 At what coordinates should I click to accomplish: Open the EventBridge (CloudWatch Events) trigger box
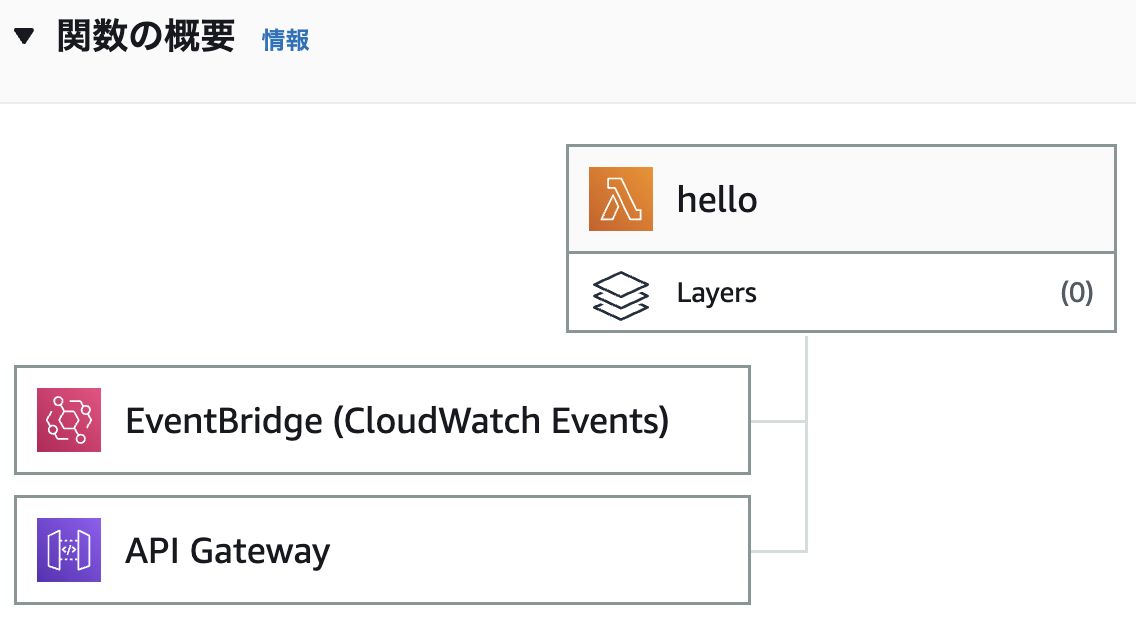coord(380,420)
